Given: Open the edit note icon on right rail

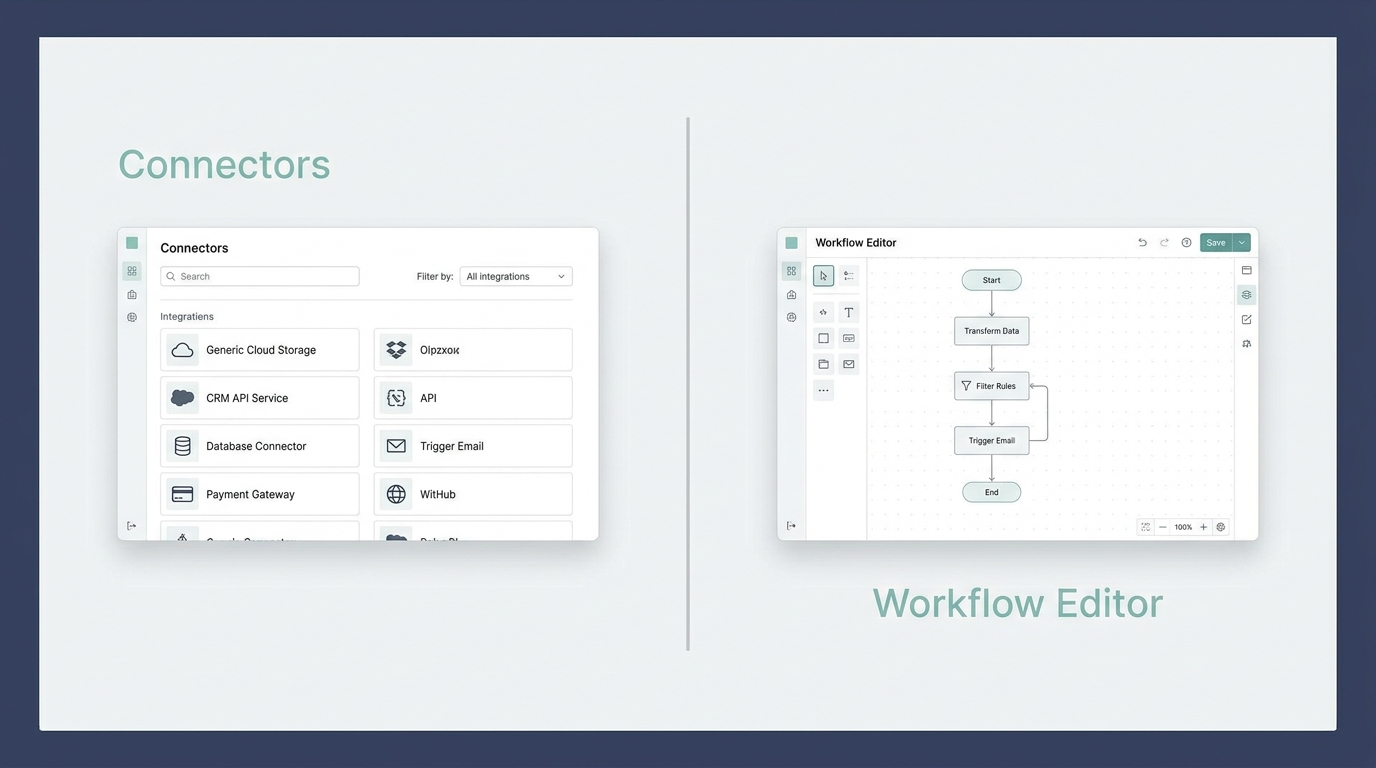Looking at the screenshot, I should pos(1246,319).
